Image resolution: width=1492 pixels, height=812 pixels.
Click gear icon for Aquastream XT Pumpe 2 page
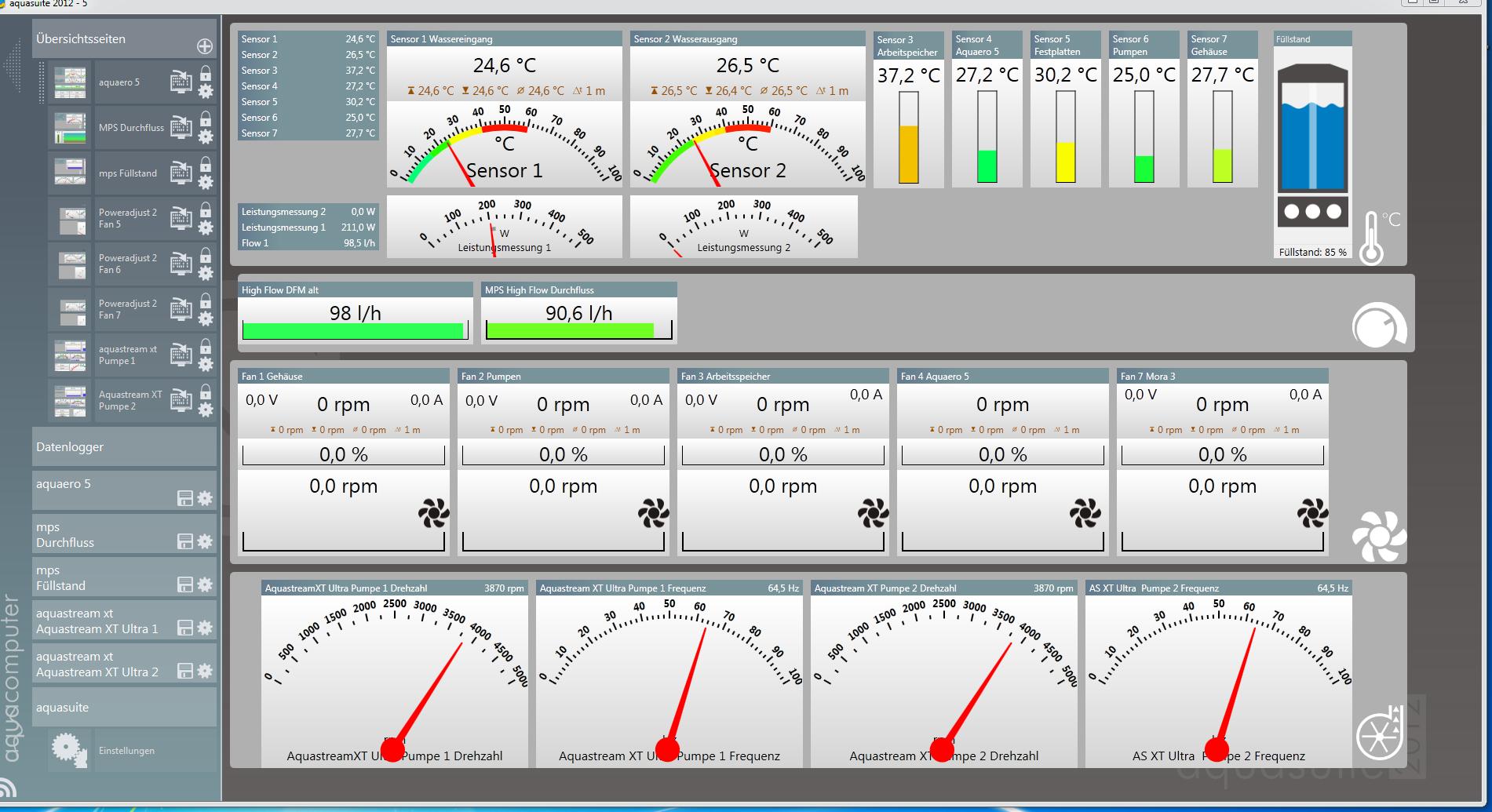click(206, 410)
